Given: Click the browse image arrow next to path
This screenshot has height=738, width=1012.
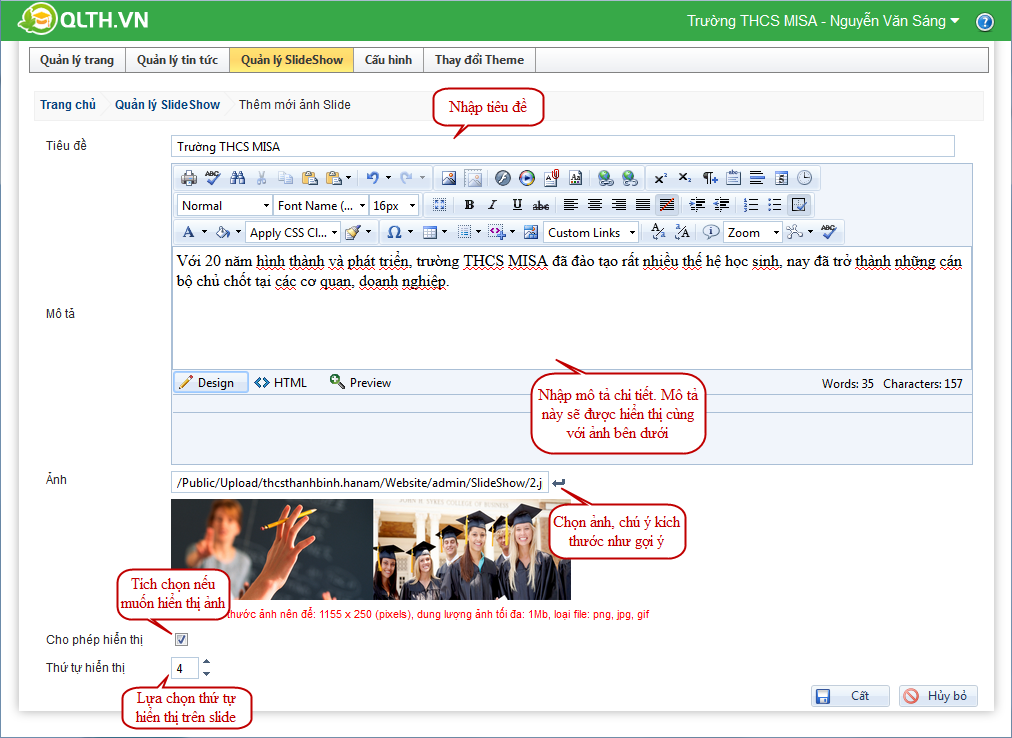Looking at the screenshot, I should point(559,484).
